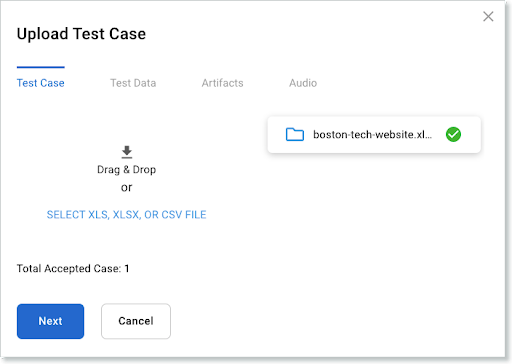Close the Upload Test Case dialog
Image resolution: width=512 pixels, height=364 pixels.
[488, 16]
